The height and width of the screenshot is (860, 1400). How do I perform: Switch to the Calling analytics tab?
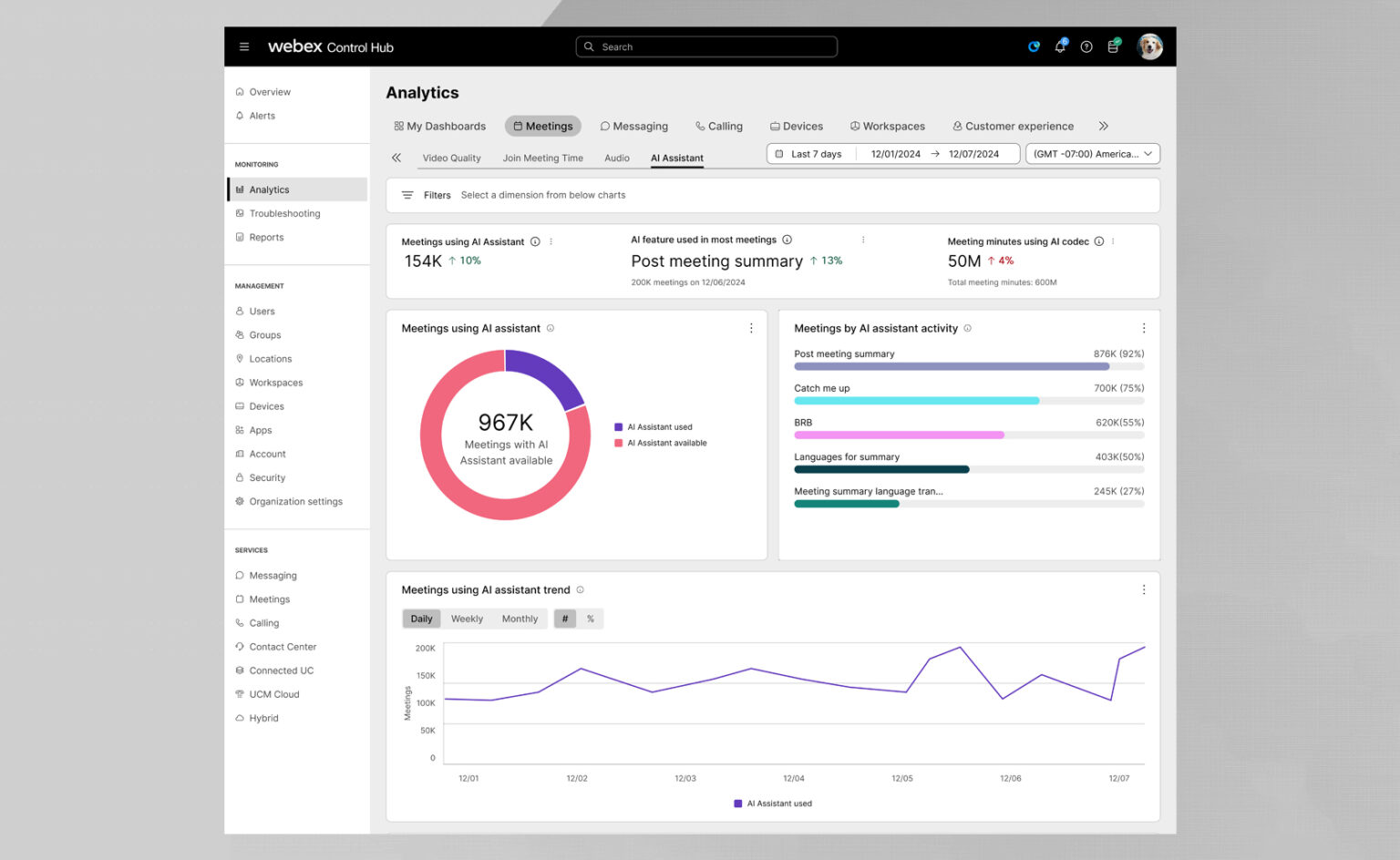coord(719,126)
